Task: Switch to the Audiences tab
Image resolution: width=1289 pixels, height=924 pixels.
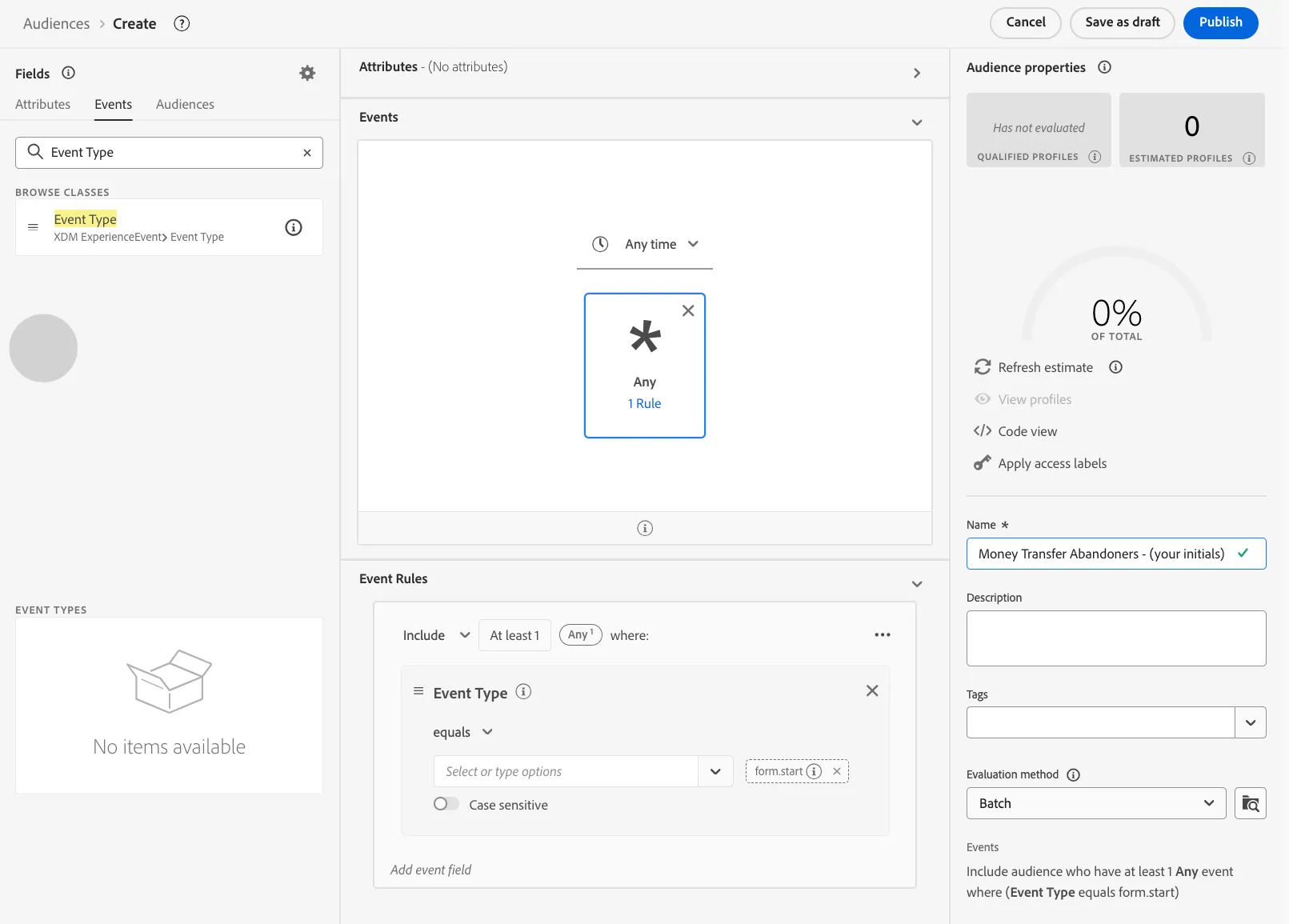Action: 185,104
